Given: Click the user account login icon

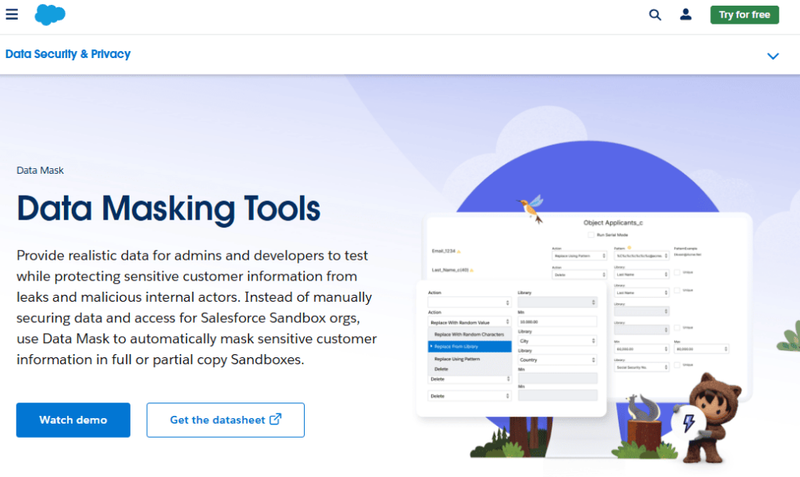Looking at the screenshot, I should [686, 14].
